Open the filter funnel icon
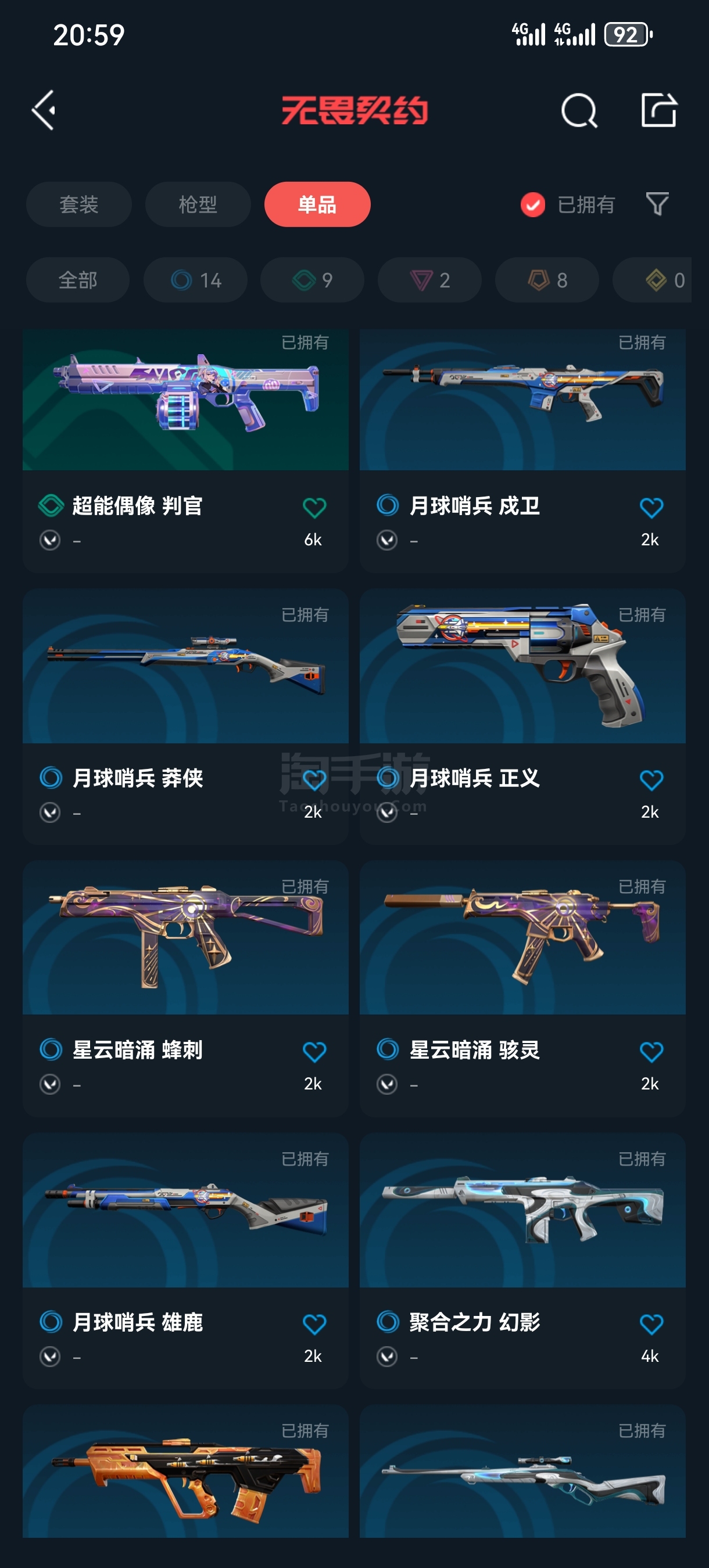The image size is (709, 1568). click(x=657, y=204)
